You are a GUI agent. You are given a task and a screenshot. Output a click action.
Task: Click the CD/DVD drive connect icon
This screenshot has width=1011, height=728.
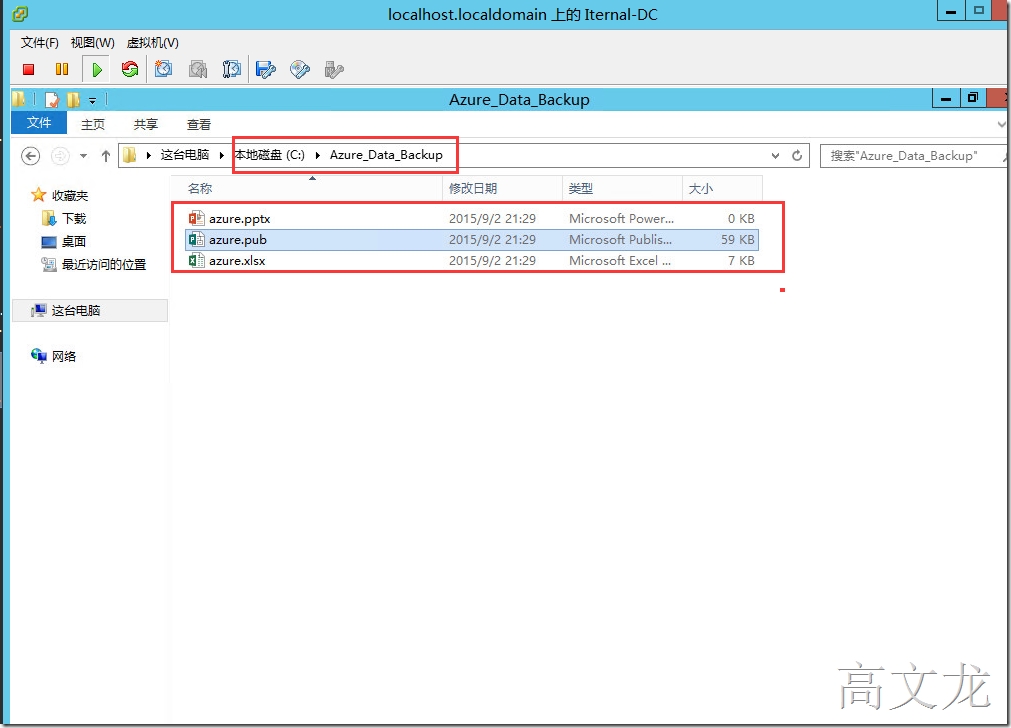point(300,70)
